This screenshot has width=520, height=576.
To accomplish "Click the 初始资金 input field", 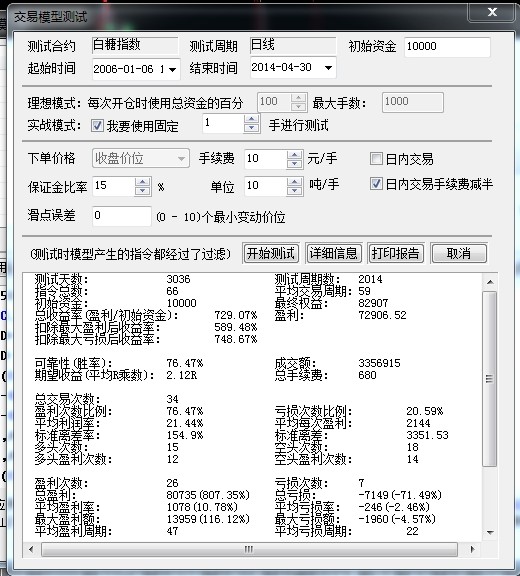I will [x=447, y=47].
